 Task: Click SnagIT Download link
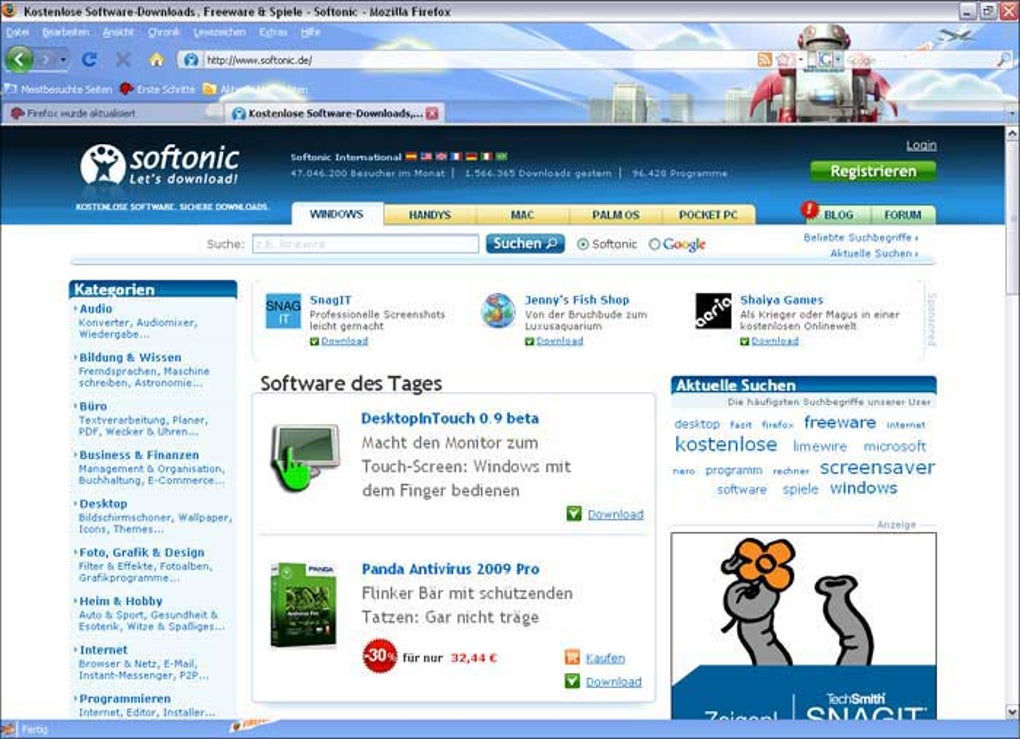click(x=344, y=341)
